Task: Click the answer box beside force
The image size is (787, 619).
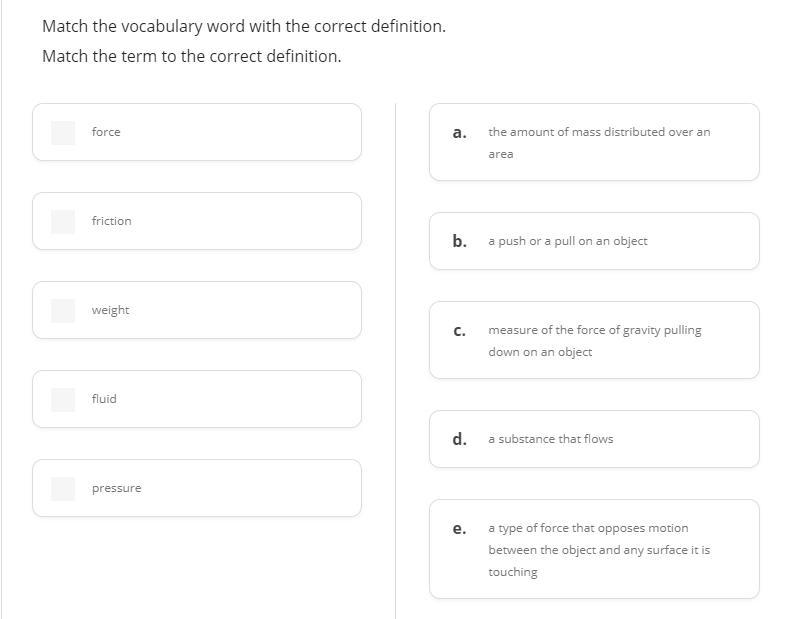Action: [63, 132]
